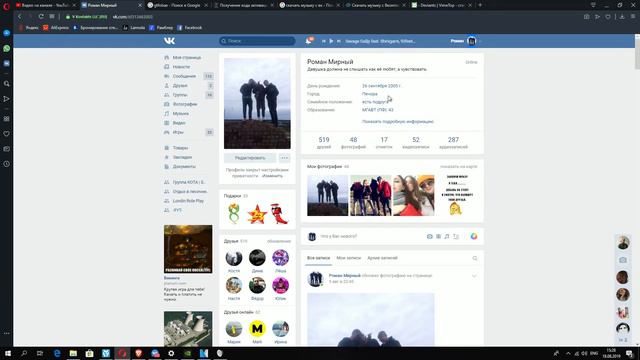Click the browser back arrow
Image resolution: width=640 pixels, height=360 pixels.
pyautogui.click(x=19, y=16)
